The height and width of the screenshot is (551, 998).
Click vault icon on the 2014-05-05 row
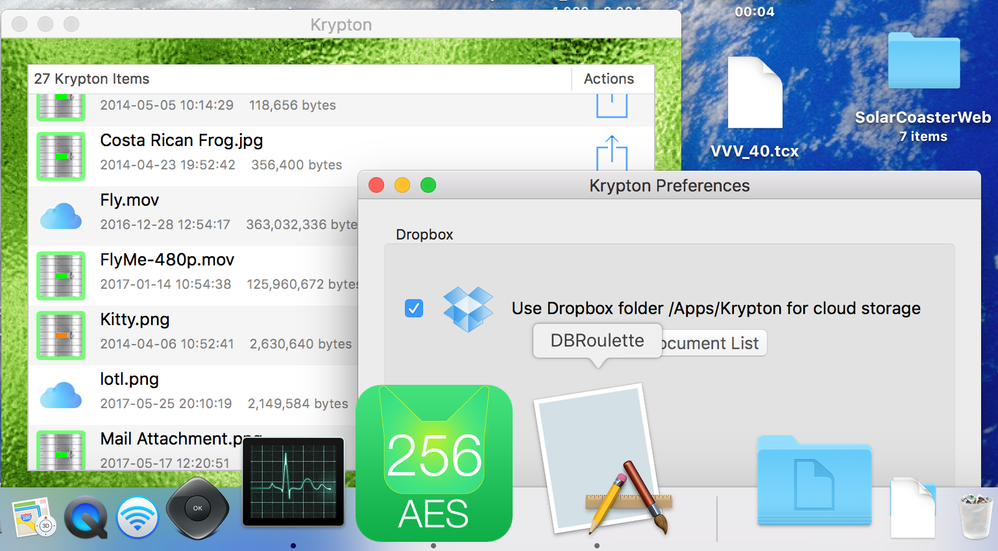click(60, 107)
